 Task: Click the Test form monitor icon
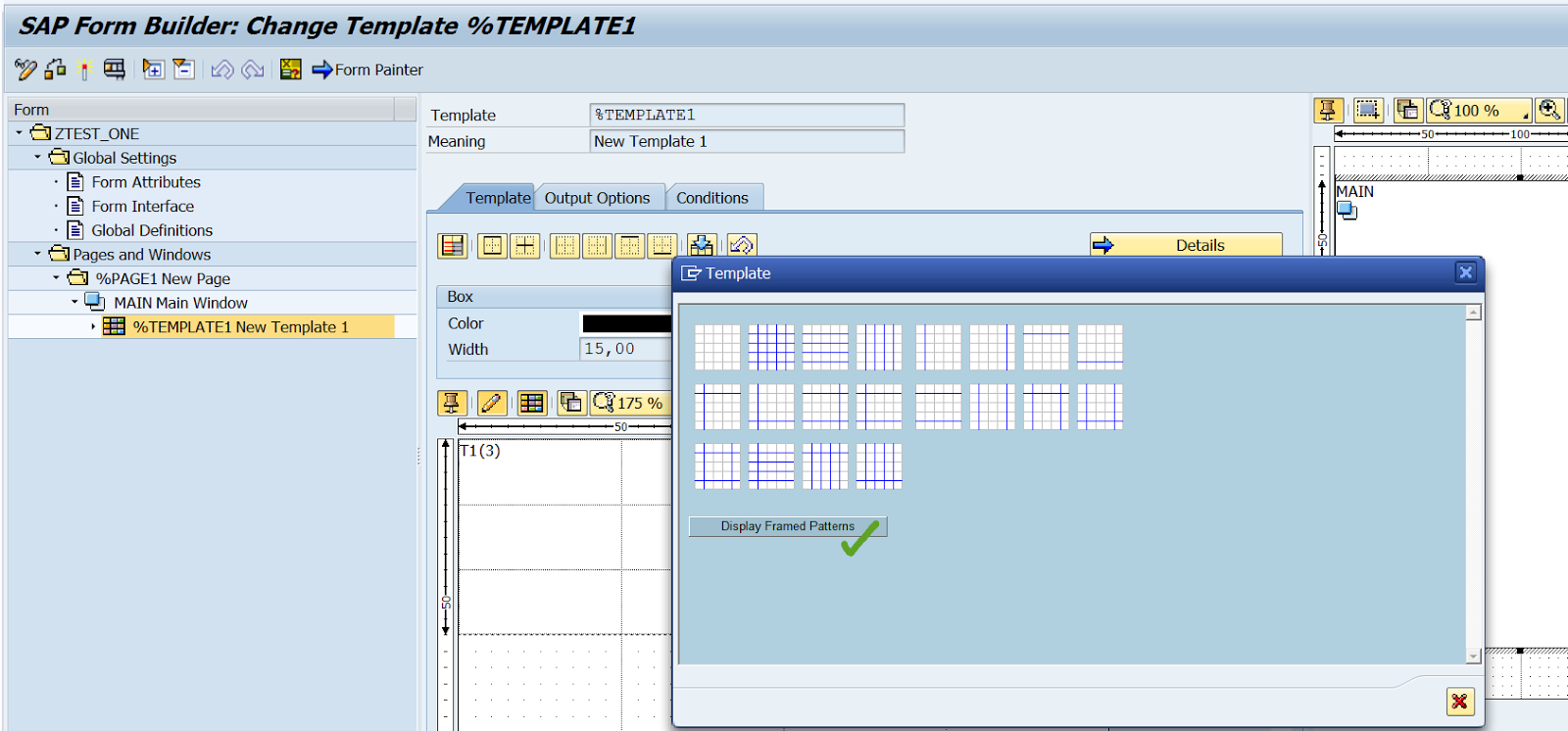tap(115, 70)
